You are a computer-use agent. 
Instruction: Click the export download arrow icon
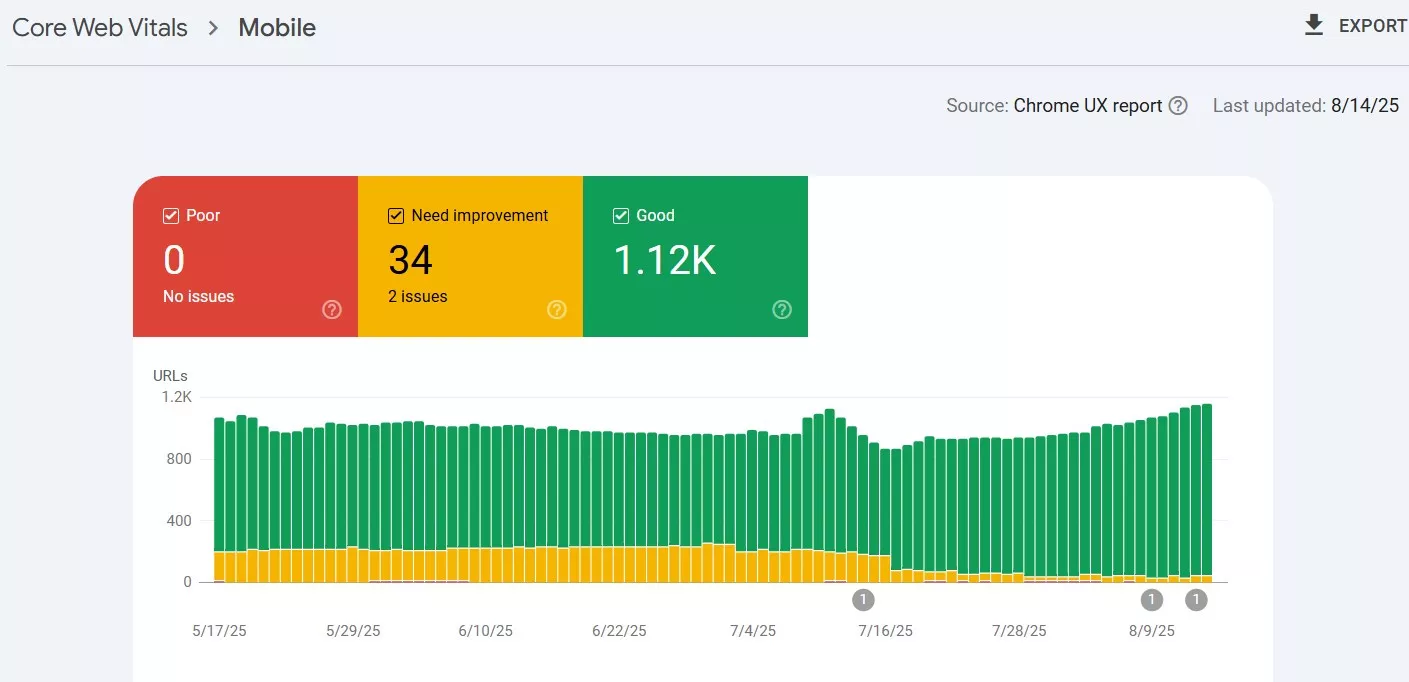[x=1314, y=25]
